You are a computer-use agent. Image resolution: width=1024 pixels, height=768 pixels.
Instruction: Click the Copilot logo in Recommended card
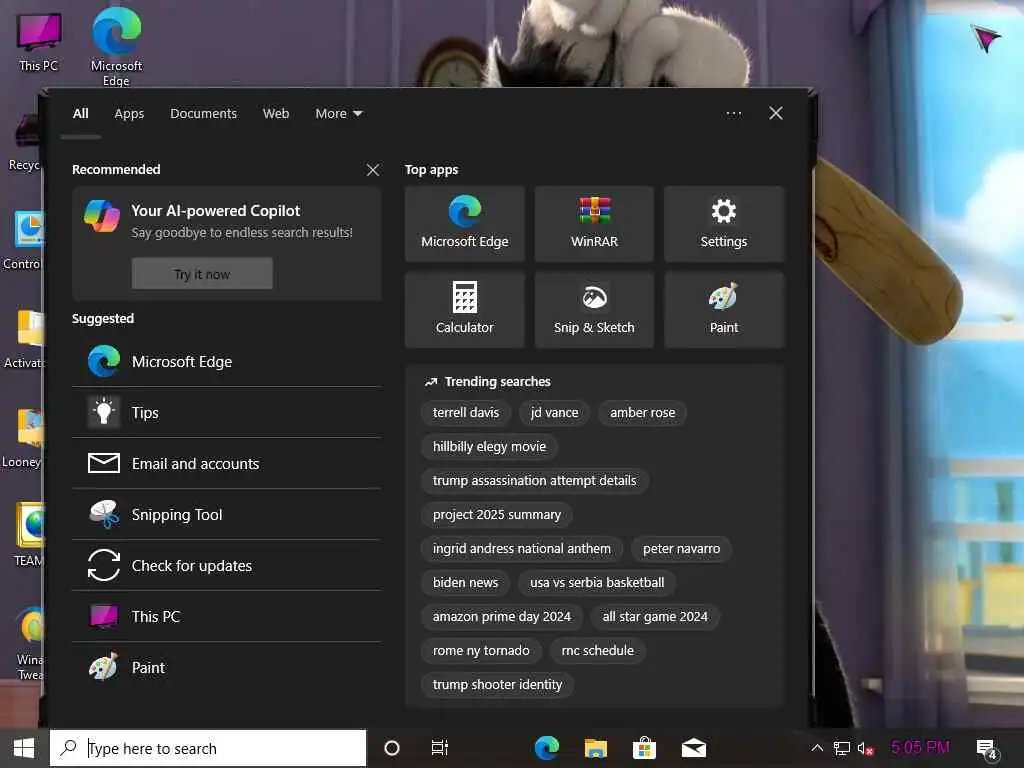[x=102, y=216]
